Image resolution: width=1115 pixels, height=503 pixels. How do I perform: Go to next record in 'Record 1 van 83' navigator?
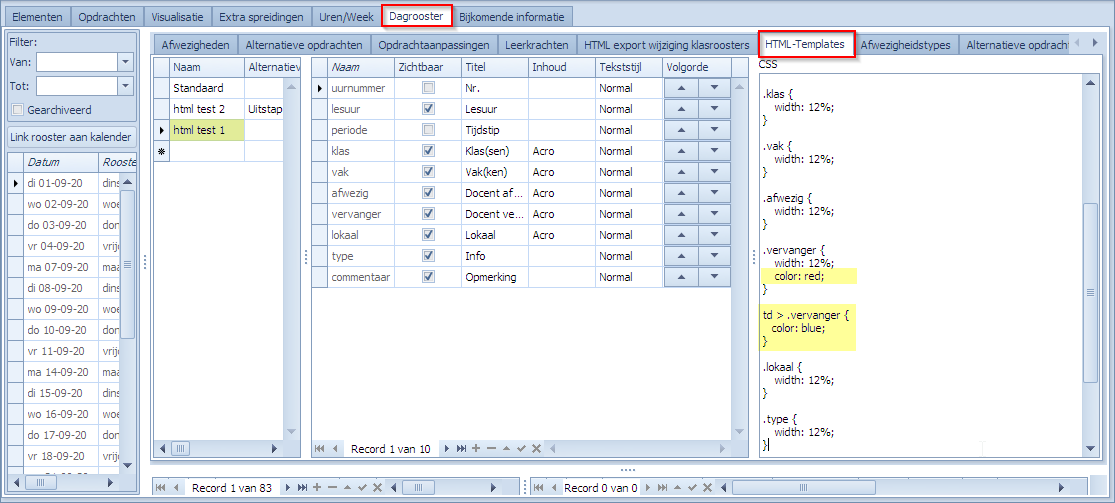coord(288,487)
